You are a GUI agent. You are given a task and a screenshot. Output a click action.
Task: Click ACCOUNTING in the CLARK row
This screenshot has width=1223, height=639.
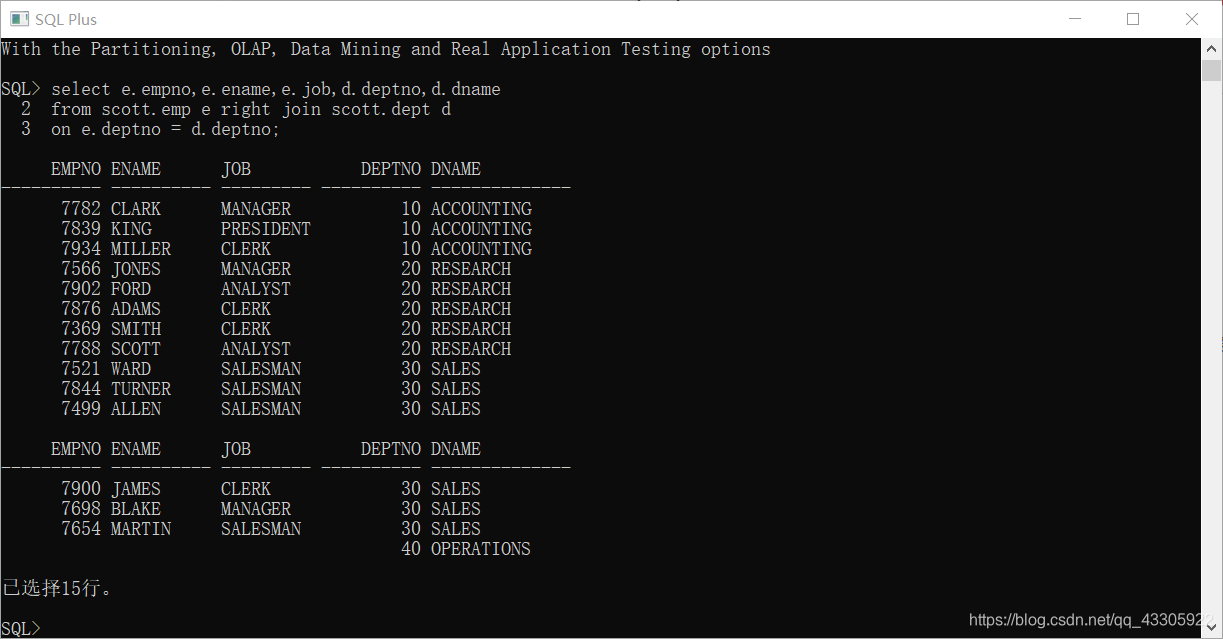click(x=481, y=209)
